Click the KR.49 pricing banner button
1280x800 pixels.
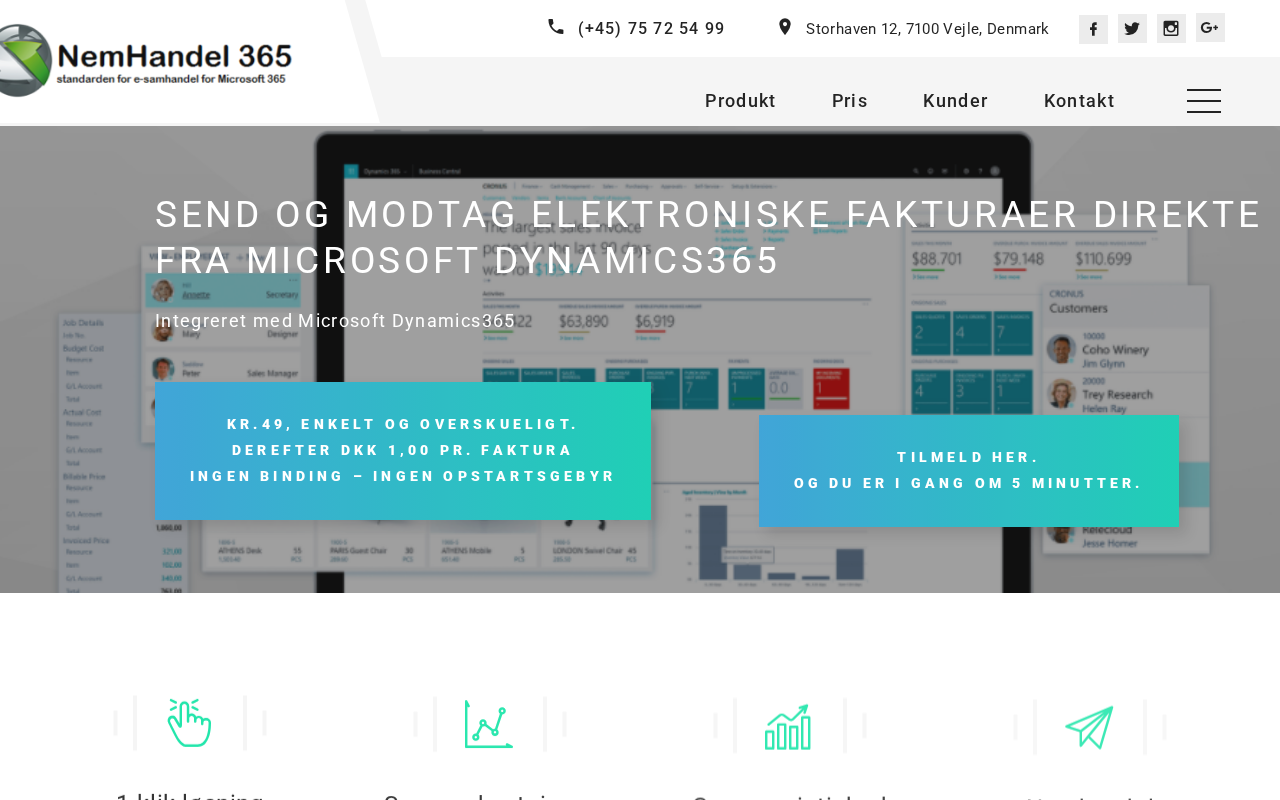[403, 451]
